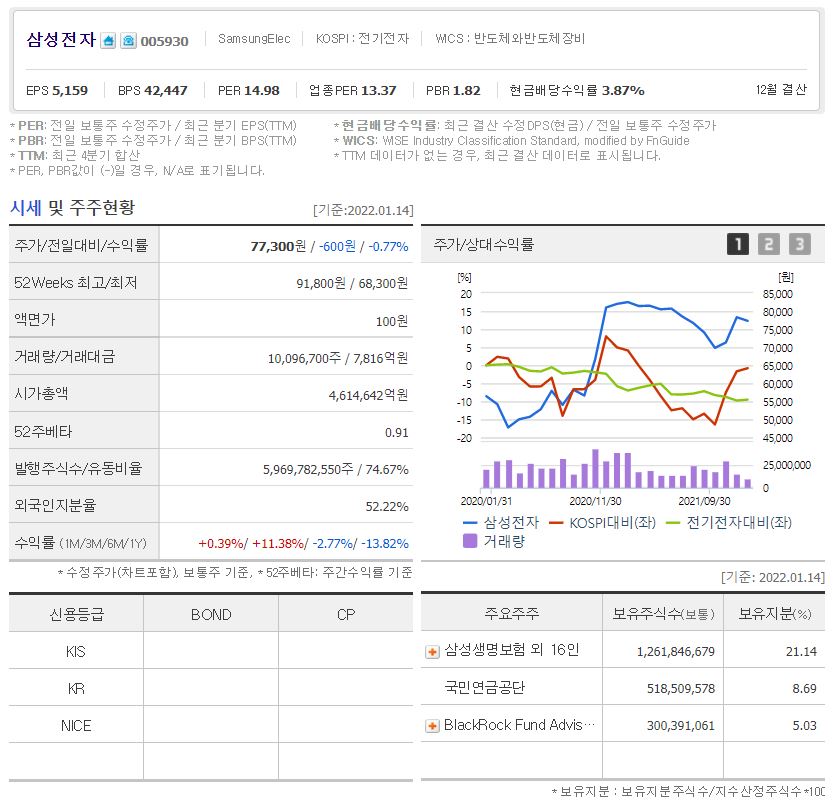
Task: Click the 거래량/거래대금 row label
Action: point(65,357)
